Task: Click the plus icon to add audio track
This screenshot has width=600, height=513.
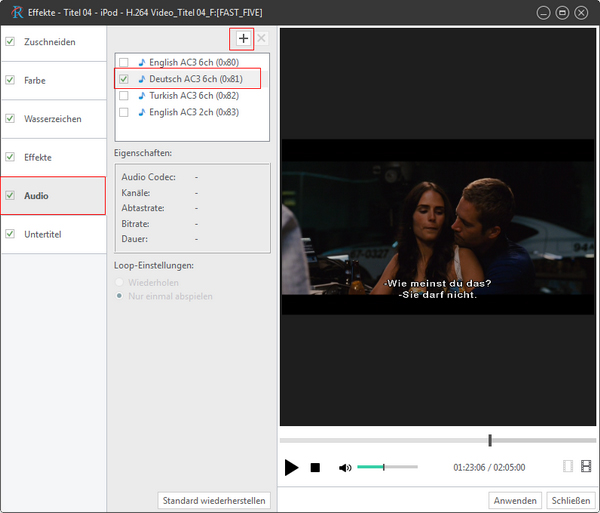Action: [x=243, y=38]
